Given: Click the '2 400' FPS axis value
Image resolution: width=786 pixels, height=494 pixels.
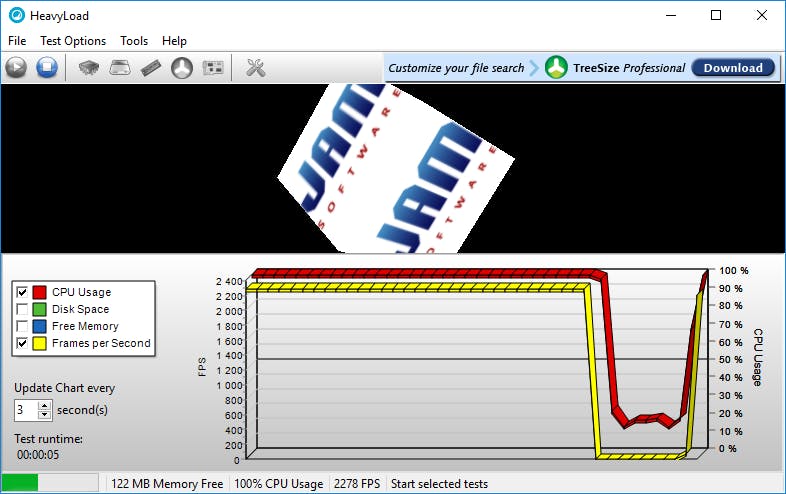Looking at the screenshot, I should click(x=229, y=281).
